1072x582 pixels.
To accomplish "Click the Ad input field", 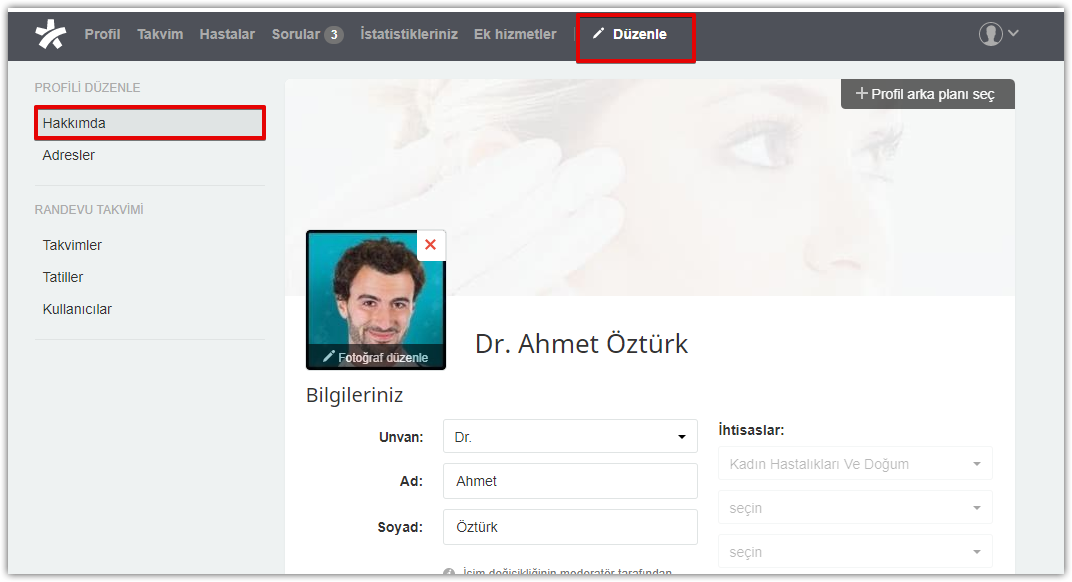I will (x=570, y=481).
